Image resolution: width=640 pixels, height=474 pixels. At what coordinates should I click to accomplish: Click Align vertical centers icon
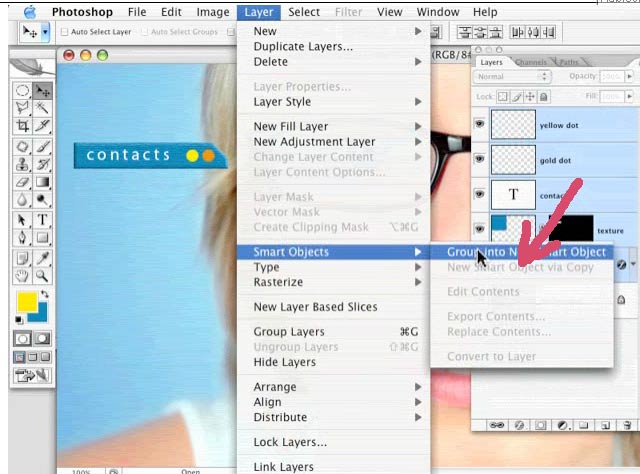[x=480, y=32]
